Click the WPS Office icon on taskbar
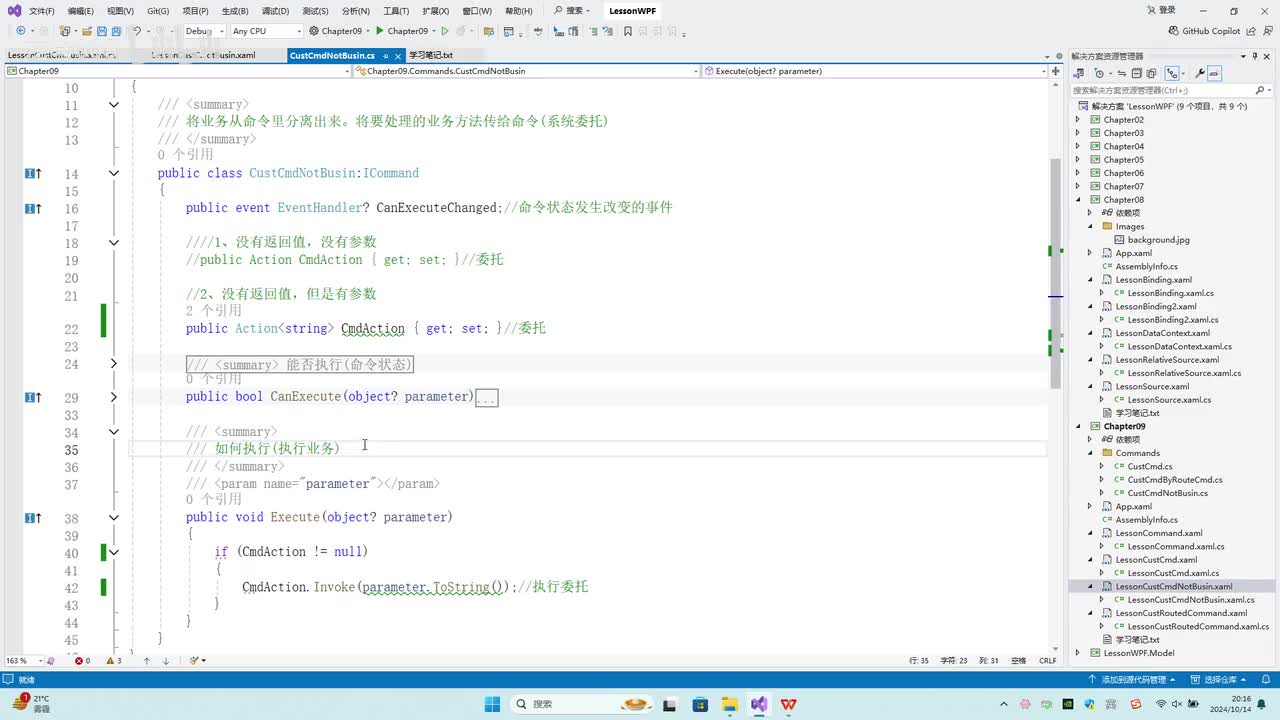Screen dimensions: 1280x720 [788, 704]
